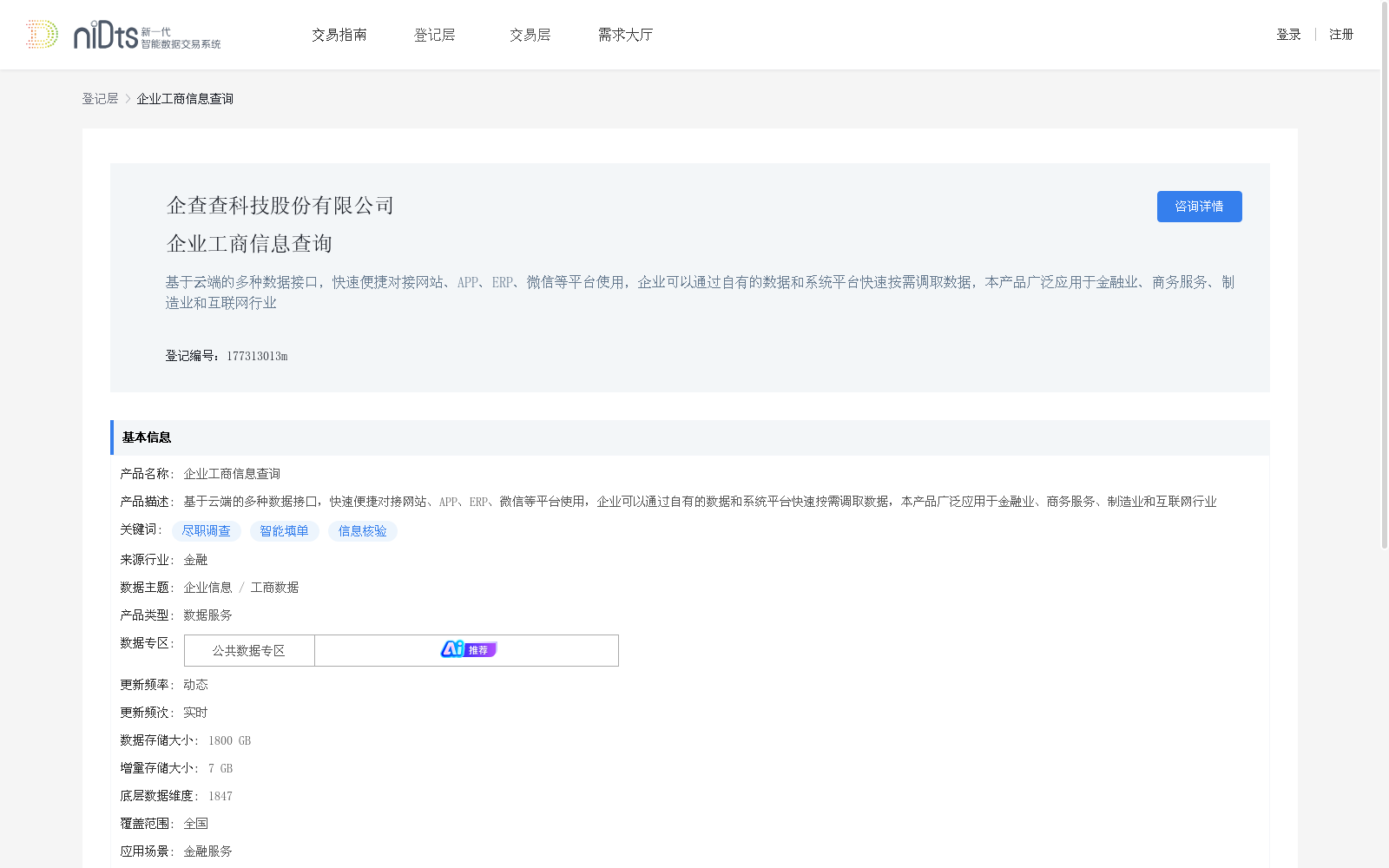Viewport: 1389px width, 868px height.
Task: Click the 动态 update rate value
Action: (x=195, y=685)
